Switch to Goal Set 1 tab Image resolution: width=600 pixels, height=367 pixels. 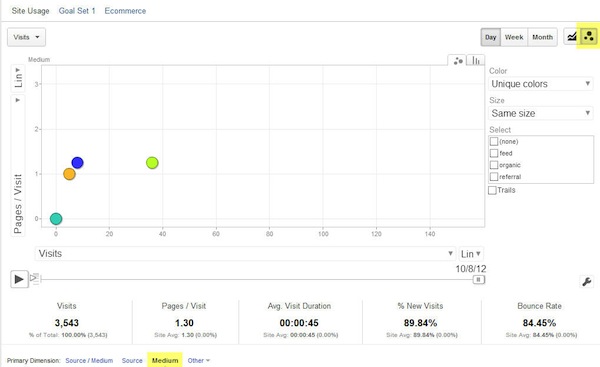coord(77,11)
